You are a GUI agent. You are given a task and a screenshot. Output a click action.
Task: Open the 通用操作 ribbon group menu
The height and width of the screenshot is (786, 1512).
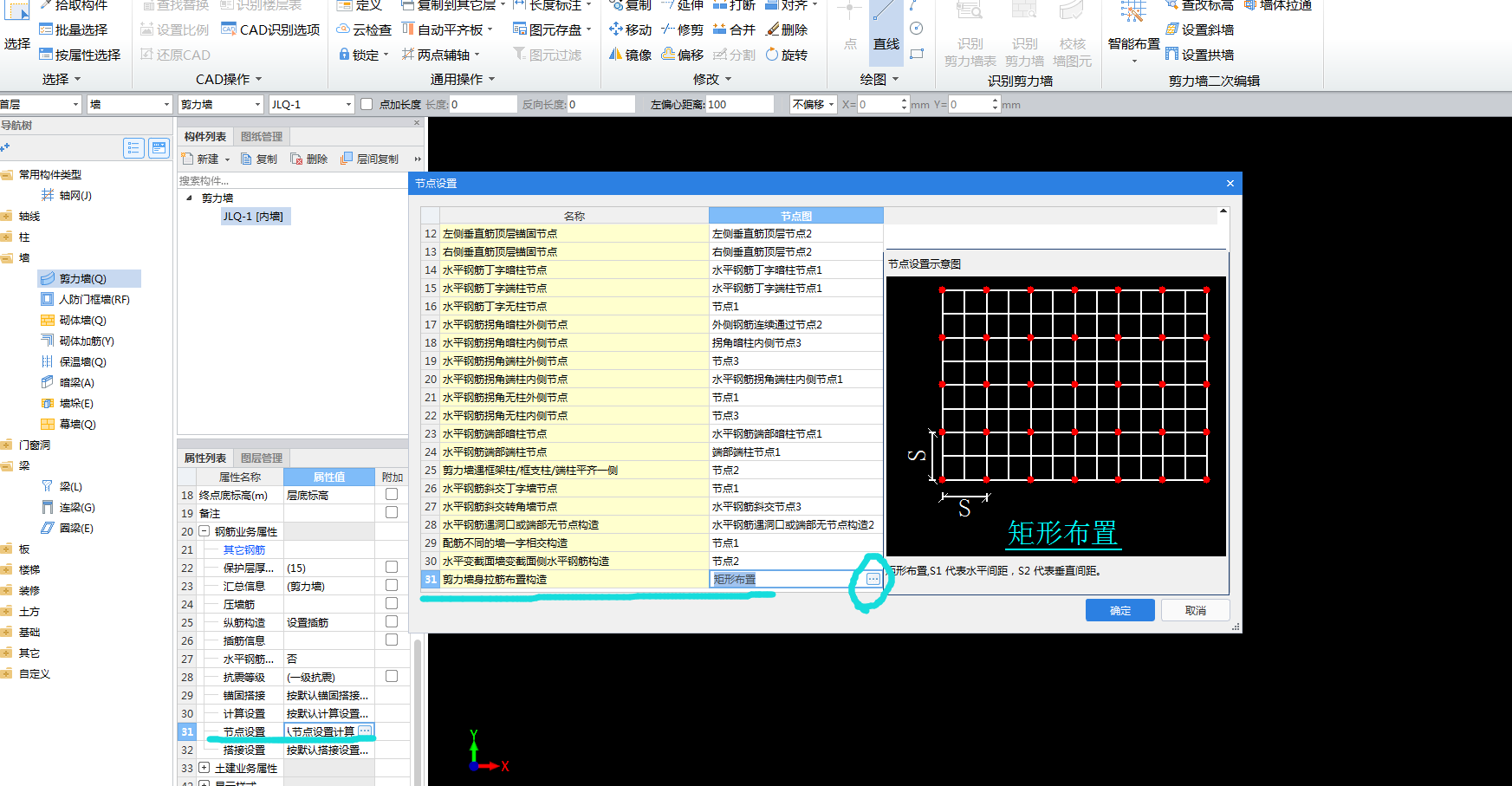tap(464, 79)
